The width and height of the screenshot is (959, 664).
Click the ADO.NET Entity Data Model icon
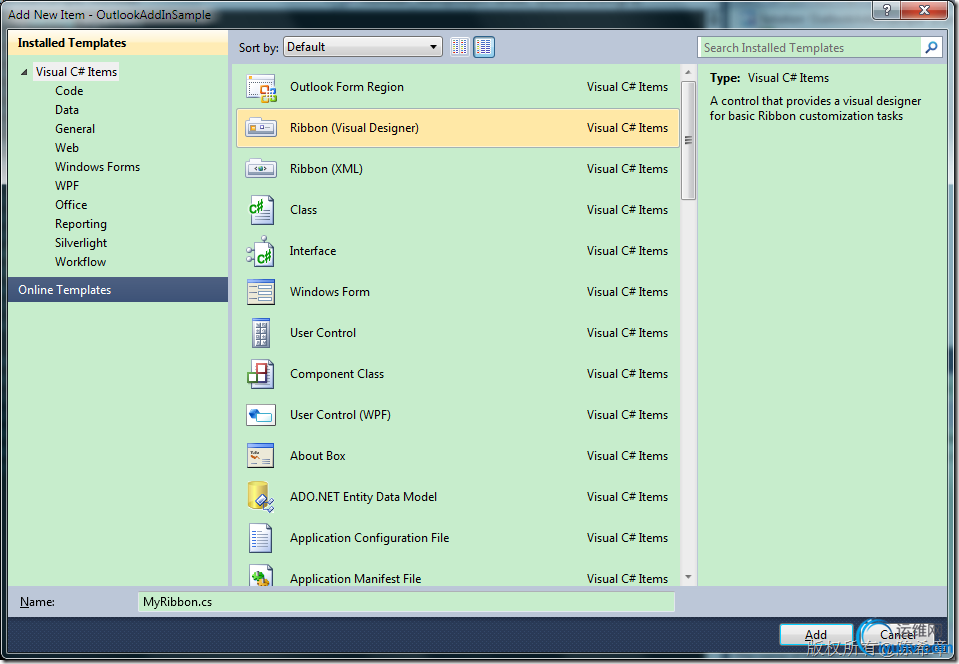click(261, 496)
